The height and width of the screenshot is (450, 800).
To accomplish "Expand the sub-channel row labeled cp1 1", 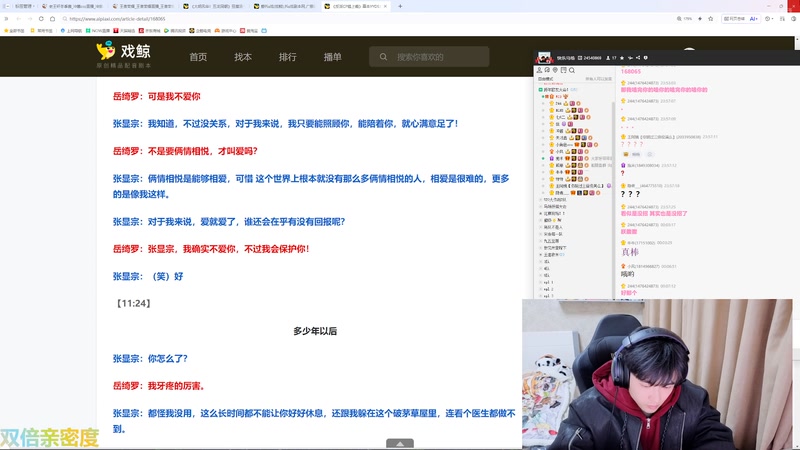I will click(547, 282).
